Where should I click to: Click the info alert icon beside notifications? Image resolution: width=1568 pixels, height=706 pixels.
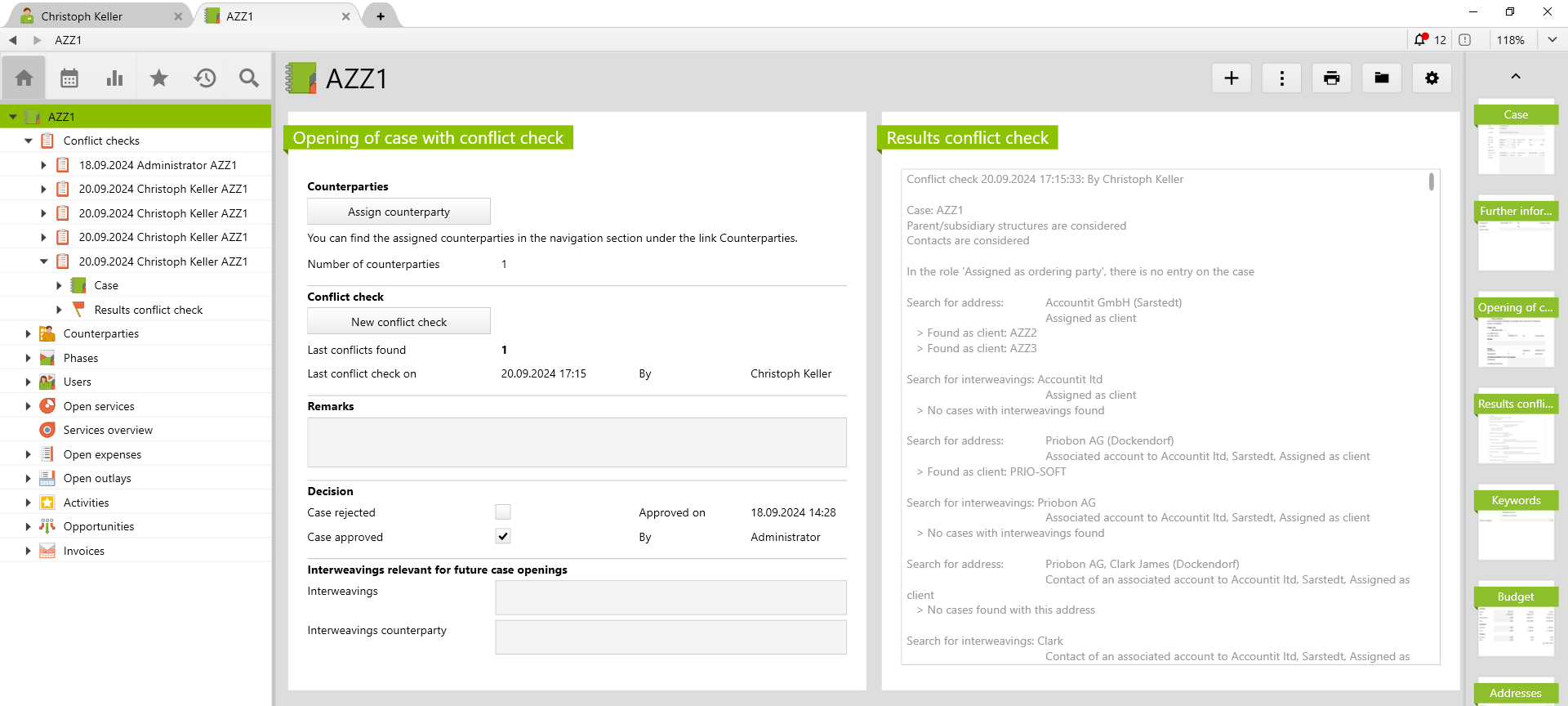tap(1465, 39)
